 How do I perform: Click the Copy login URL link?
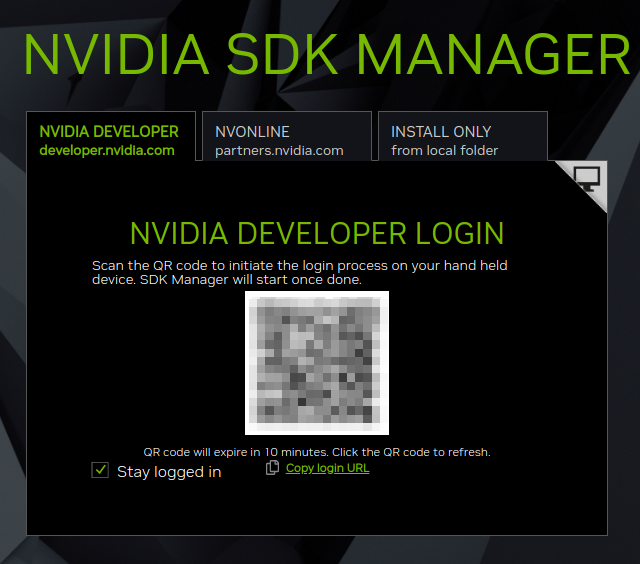tap(327, 468)
